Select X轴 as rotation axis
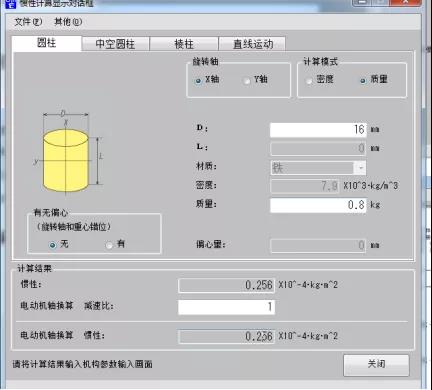Screen dimensions: 432x390 coord(207,80)
